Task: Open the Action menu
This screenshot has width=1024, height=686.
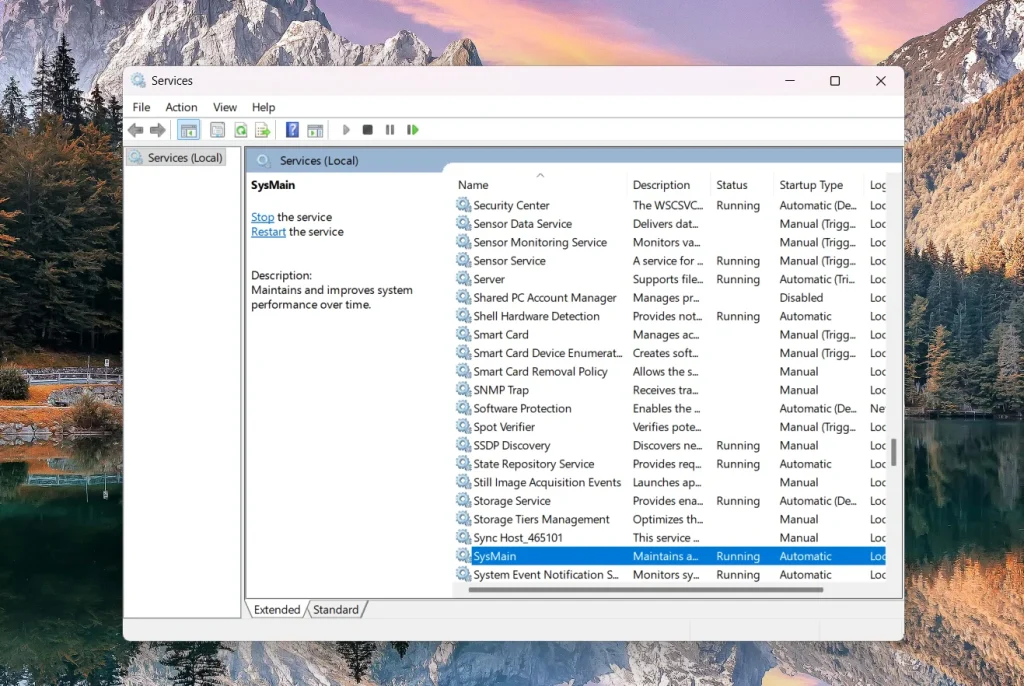Action: coord(181,107)
